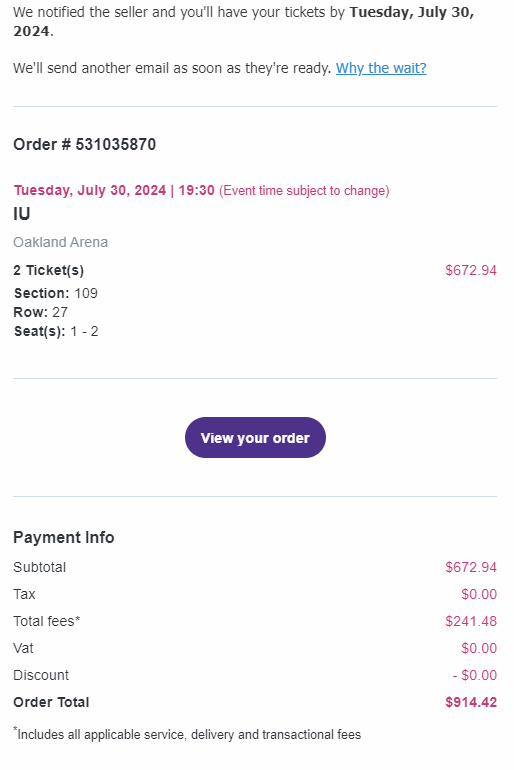Screen dimensions: 526x770
Task: Click the Payment Info heading
Action: (64, 537)
